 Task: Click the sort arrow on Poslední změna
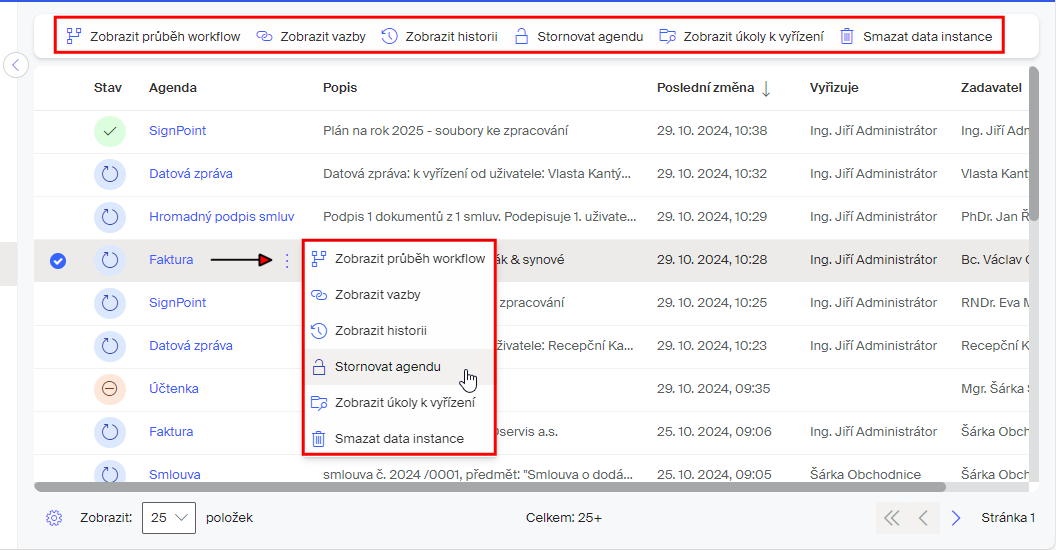(766, 88)
